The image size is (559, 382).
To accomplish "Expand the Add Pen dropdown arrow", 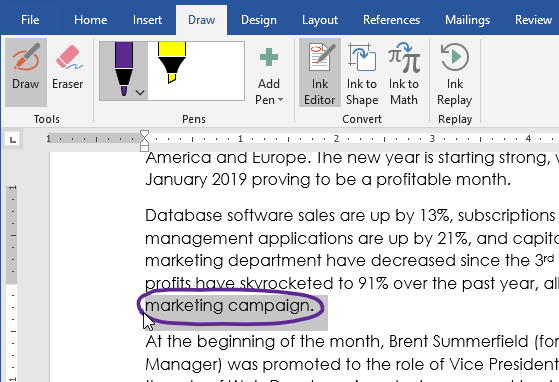I will point(281,100).
